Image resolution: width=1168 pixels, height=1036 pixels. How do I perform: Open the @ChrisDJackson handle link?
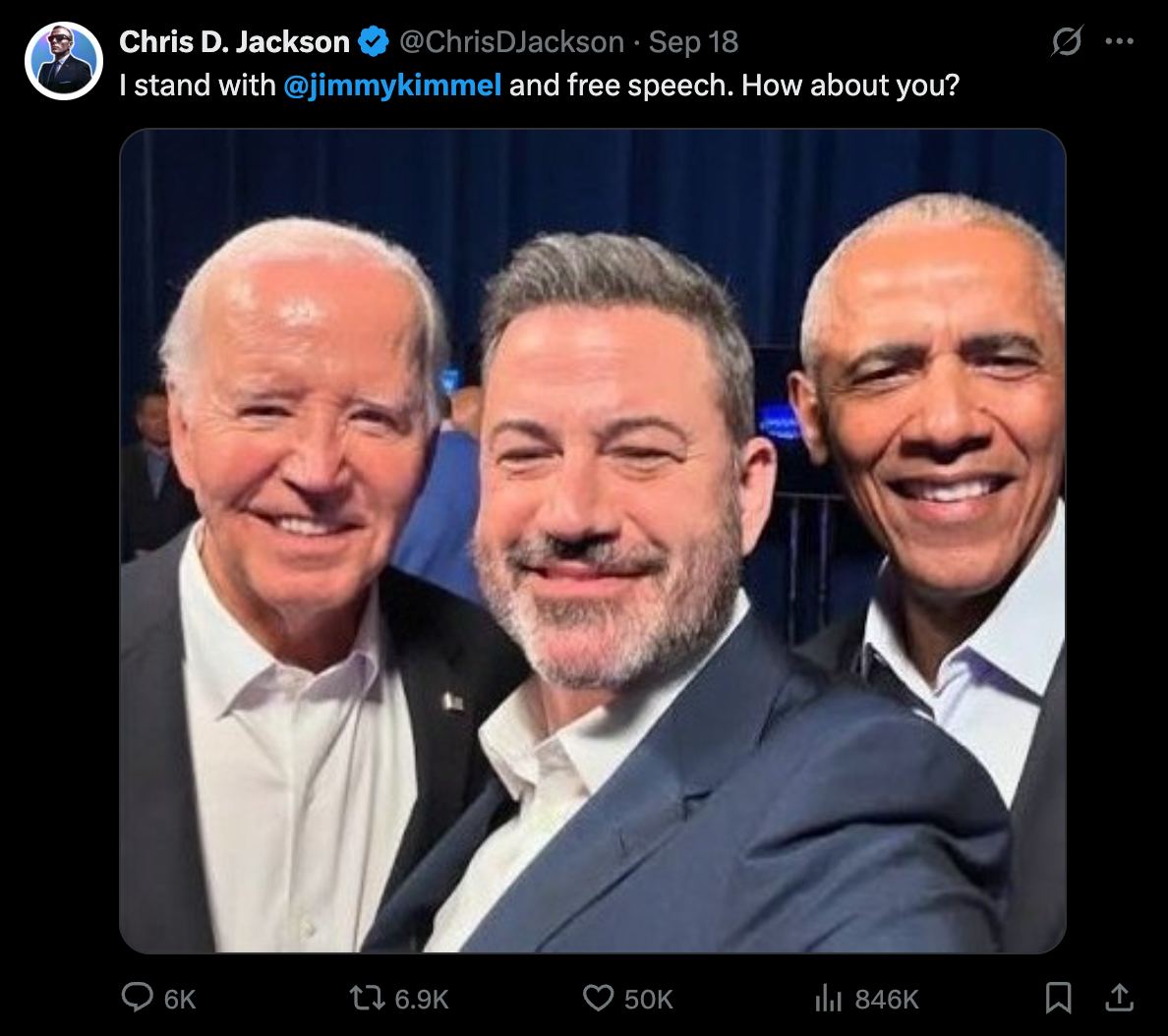[x=511, y=42]
